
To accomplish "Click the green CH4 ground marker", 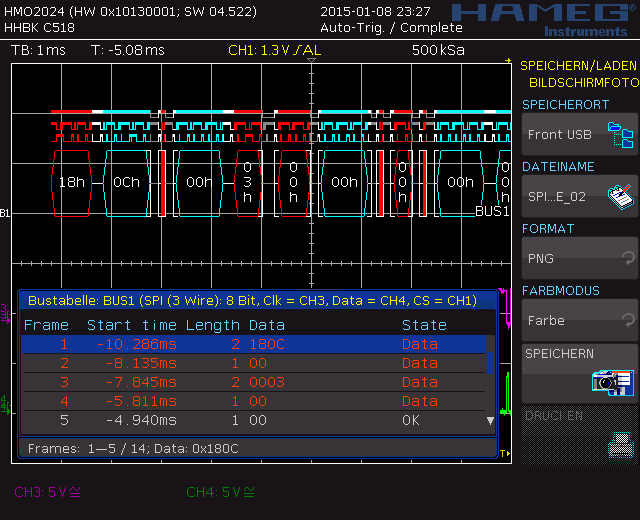I will click(x=5, y=404).
